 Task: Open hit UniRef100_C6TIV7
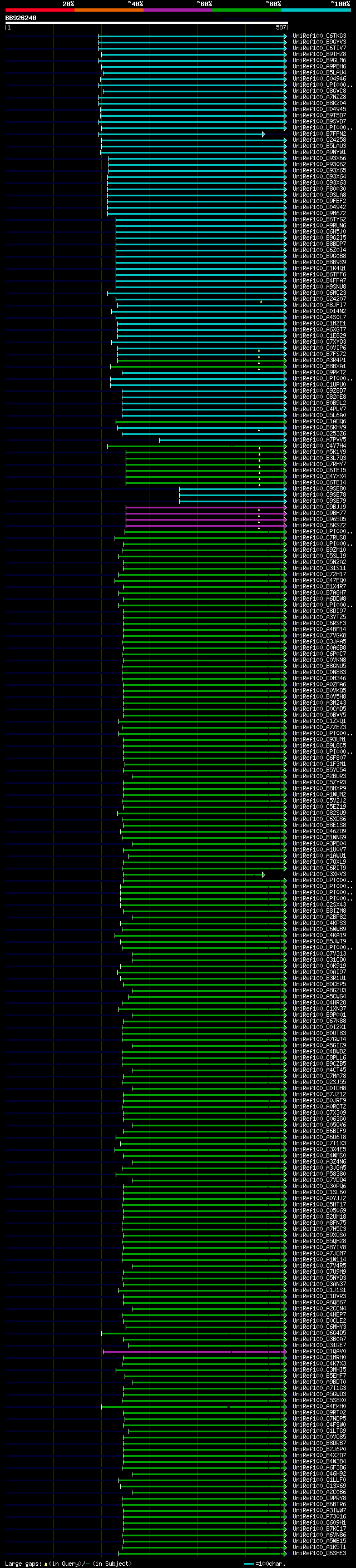[x=319, y=48]
